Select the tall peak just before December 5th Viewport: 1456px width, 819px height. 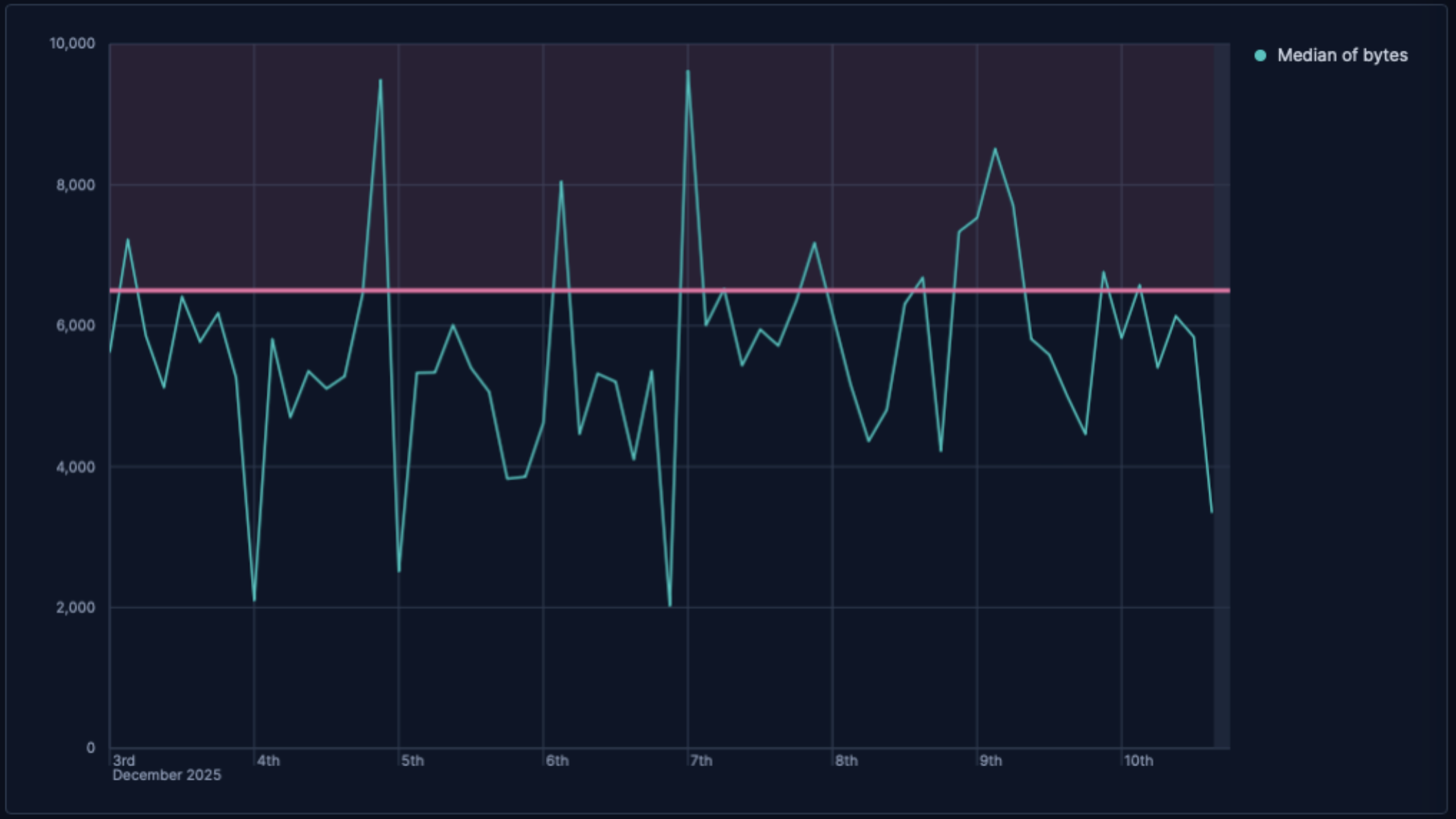click(x=380, y=81)
